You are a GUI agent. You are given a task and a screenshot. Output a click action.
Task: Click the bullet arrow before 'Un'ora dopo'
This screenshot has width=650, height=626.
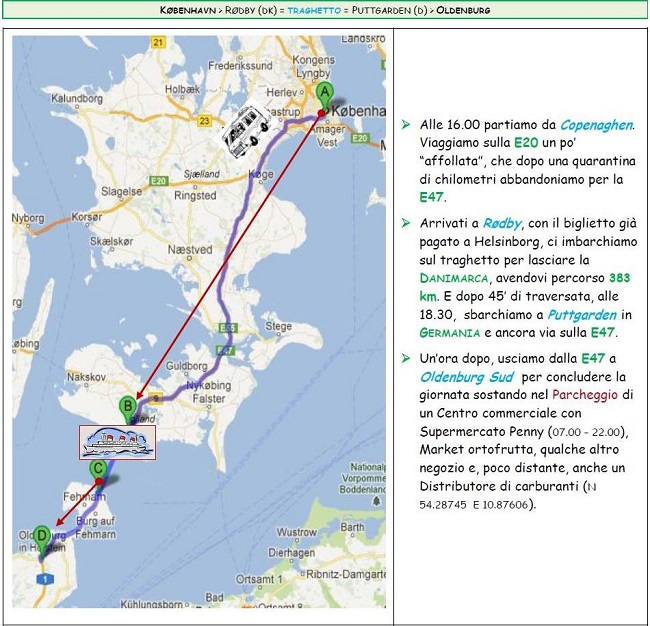[x=405, y=358]
